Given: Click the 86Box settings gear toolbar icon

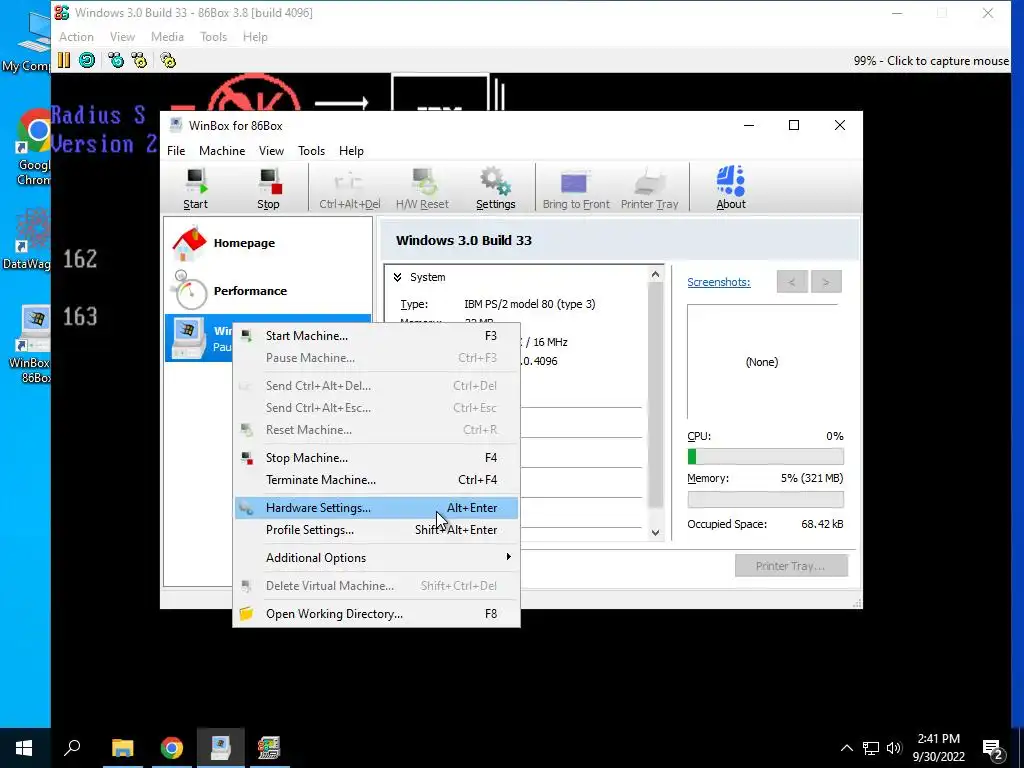Looking at the screenshot, I should 168,61.
